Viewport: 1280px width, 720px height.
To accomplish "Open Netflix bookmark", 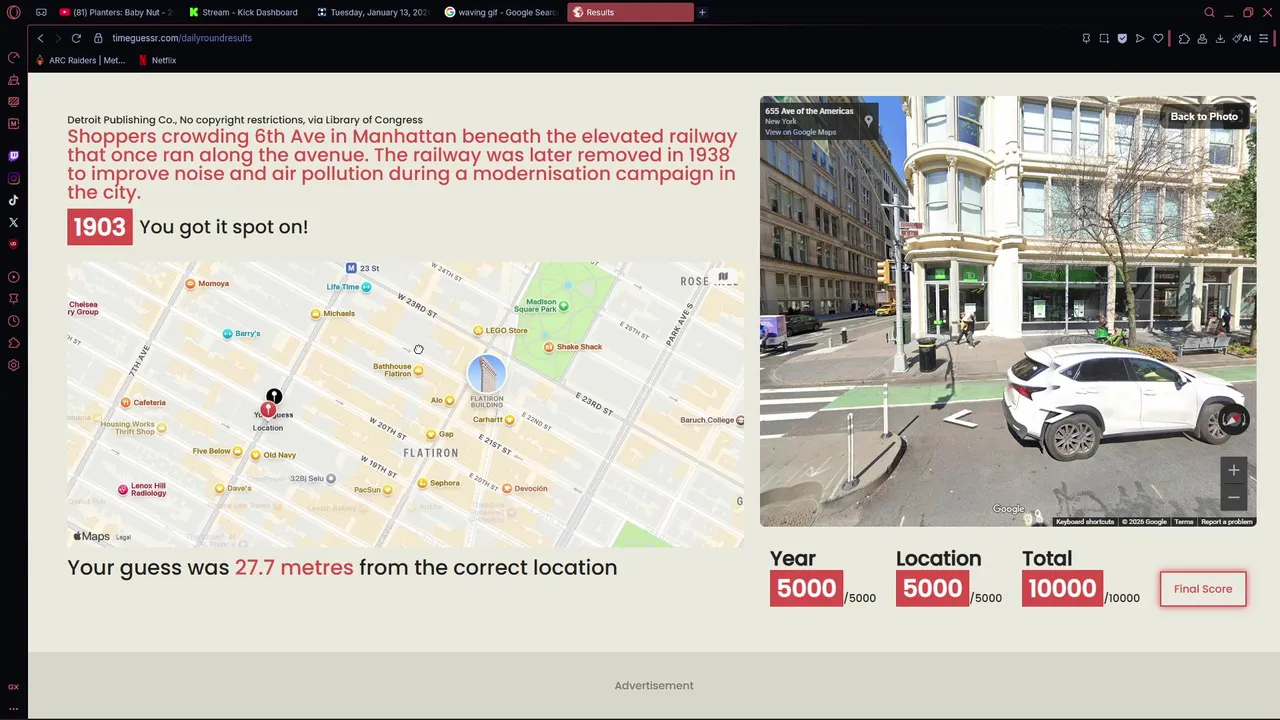I will (157, 60).
